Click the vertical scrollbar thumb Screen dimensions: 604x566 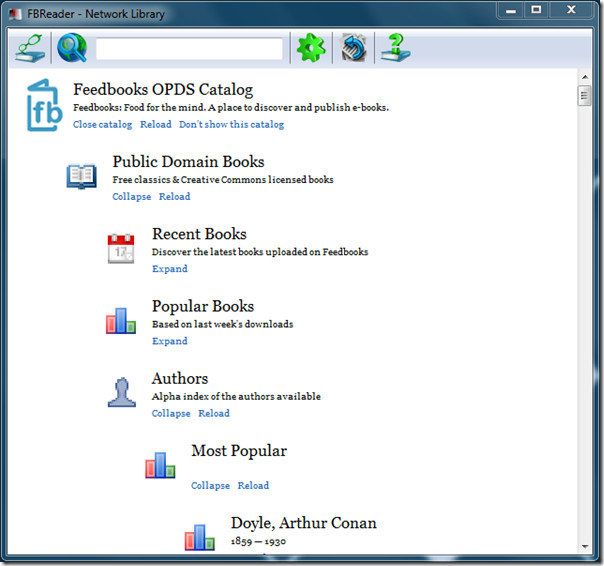584,96
